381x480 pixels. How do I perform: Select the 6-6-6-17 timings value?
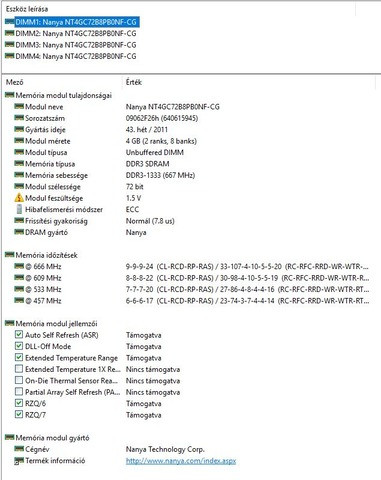pos(247,301)
